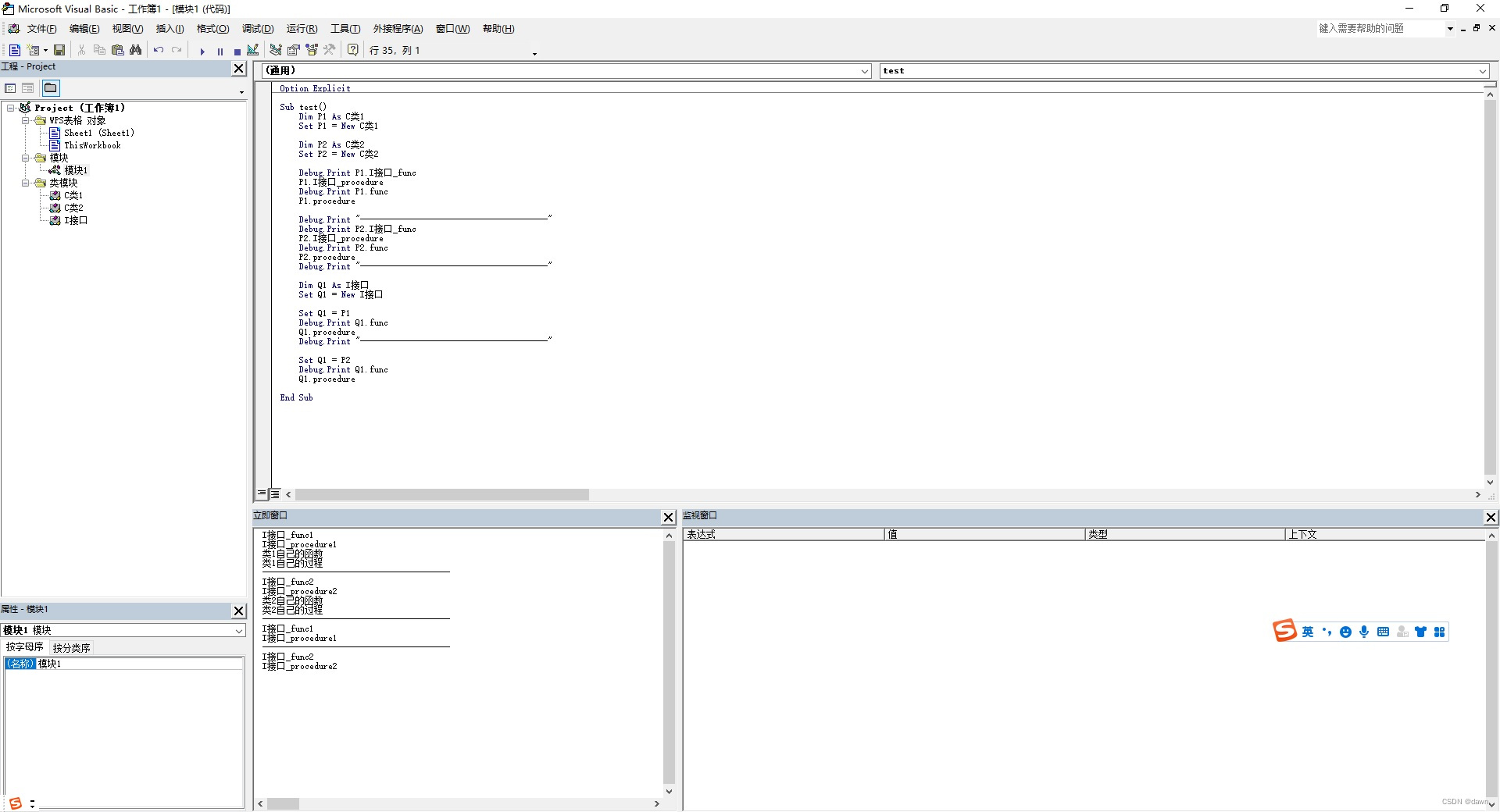Click the Help question mark icon
The image size is (1500, 812).
[353, 50]
